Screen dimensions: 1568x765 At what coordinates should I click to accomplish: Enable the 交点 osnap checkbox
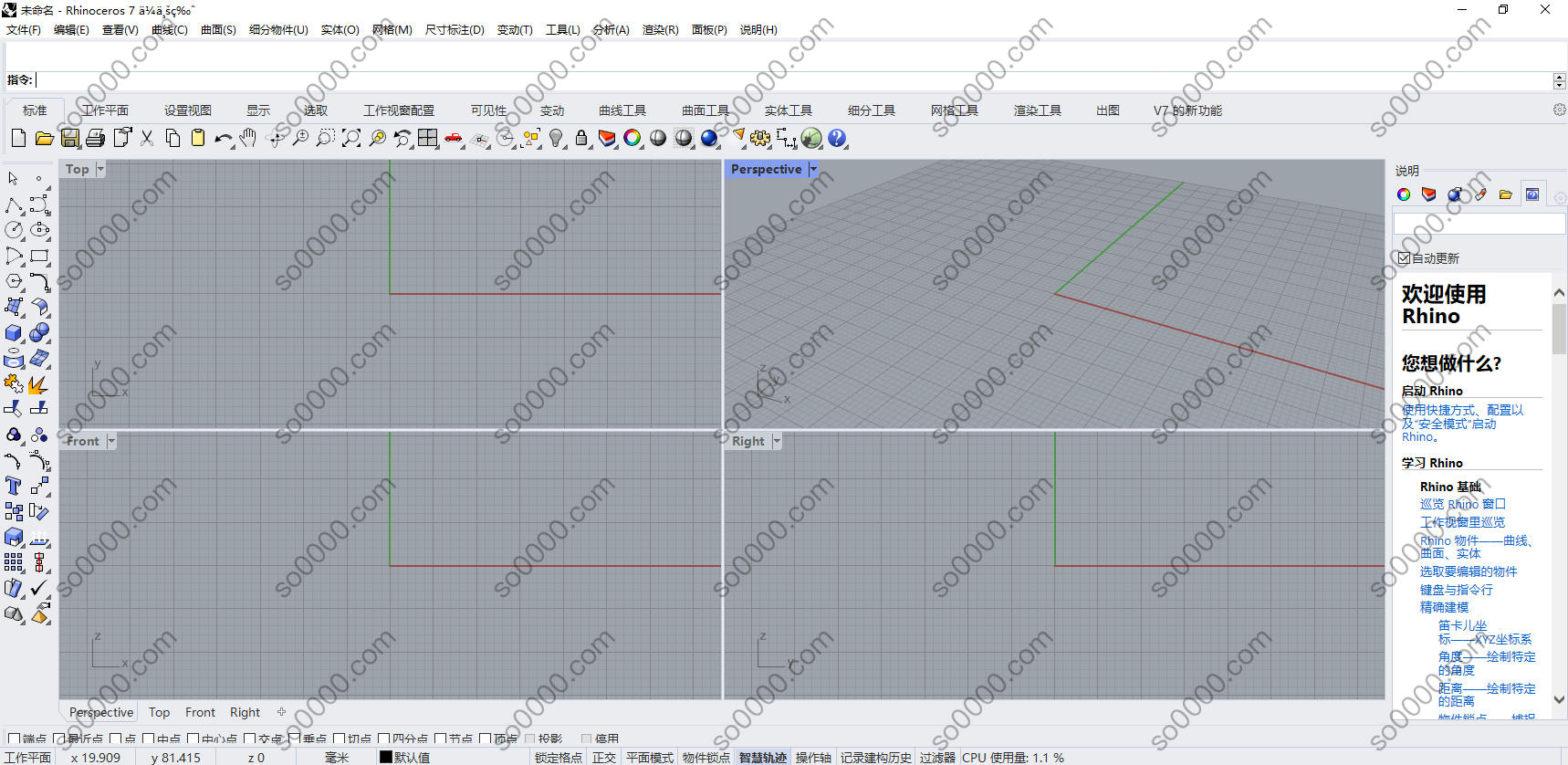[249, 739]
